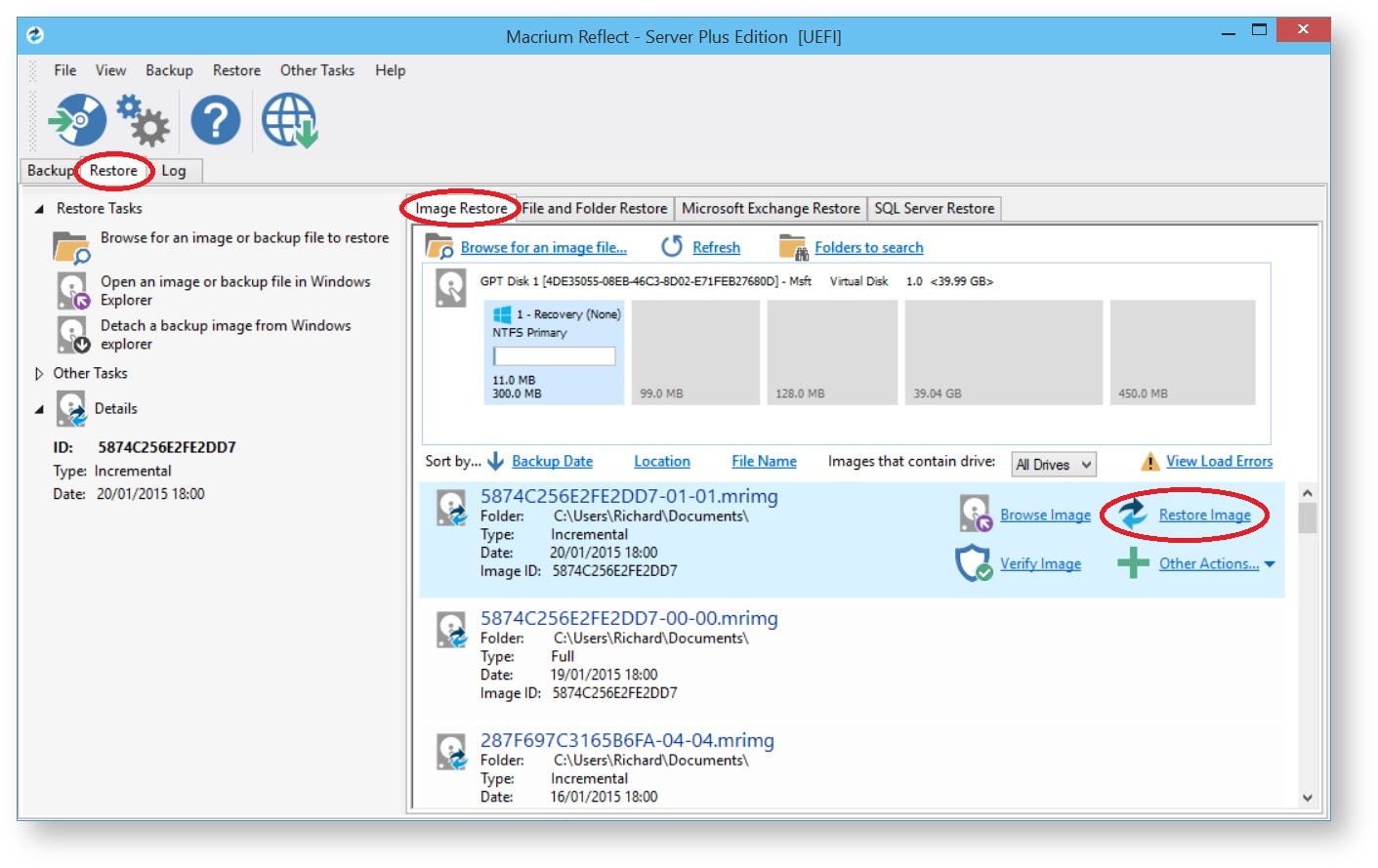Click the Help question mark icon

click(x=215, y=119)
